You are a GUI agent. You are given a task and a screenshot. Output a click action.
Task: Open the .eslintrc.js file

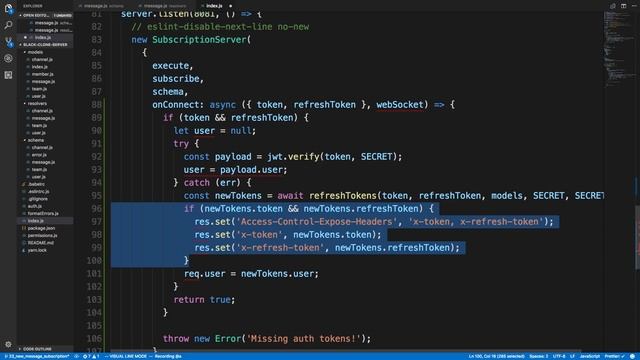(38, 191)
